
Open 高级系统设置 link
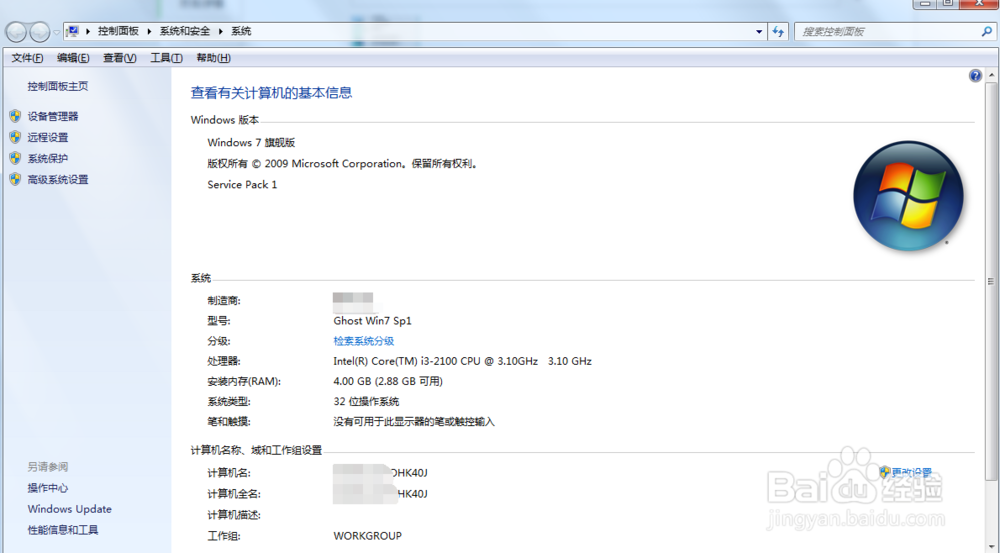pos(58,179)
